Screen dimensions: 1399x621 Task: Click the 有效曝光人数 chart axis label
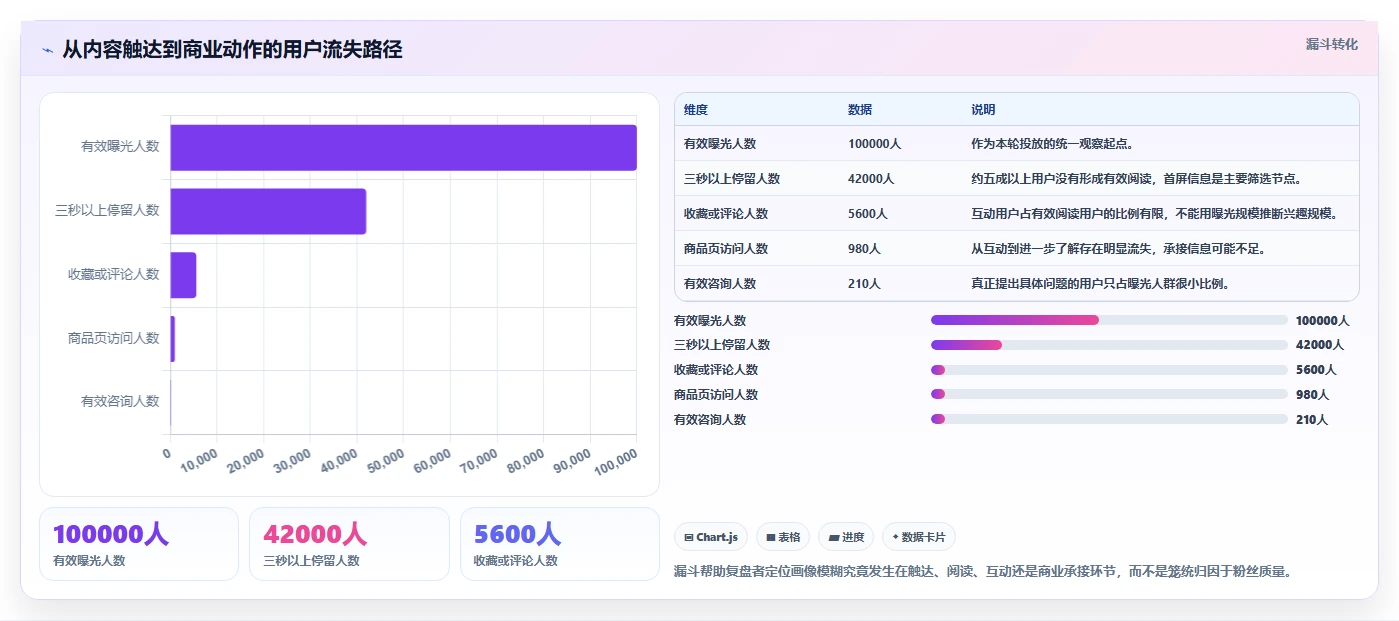click(120, 147)
